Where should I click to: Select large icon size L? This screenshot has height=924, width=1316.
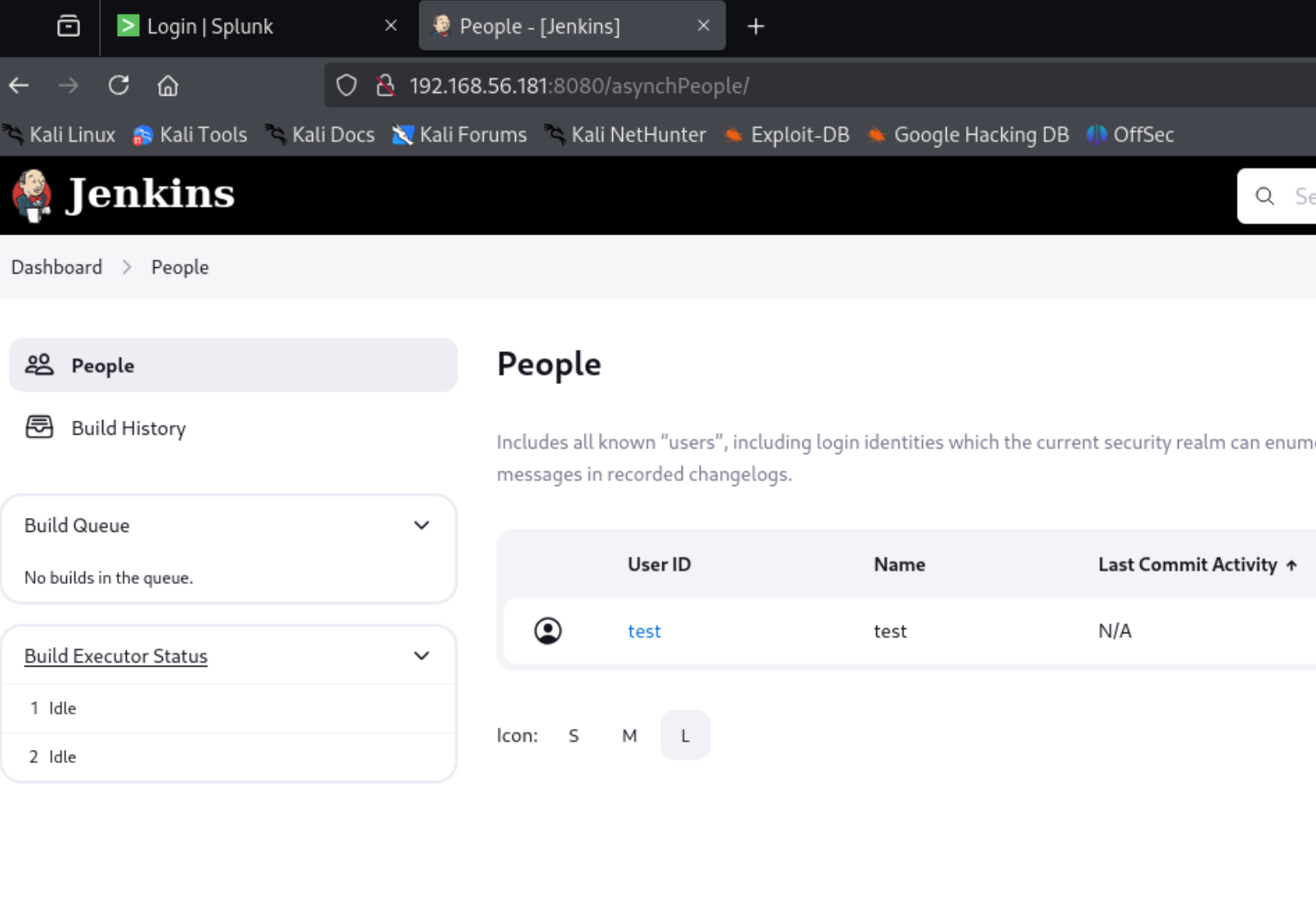coord(685,735)
